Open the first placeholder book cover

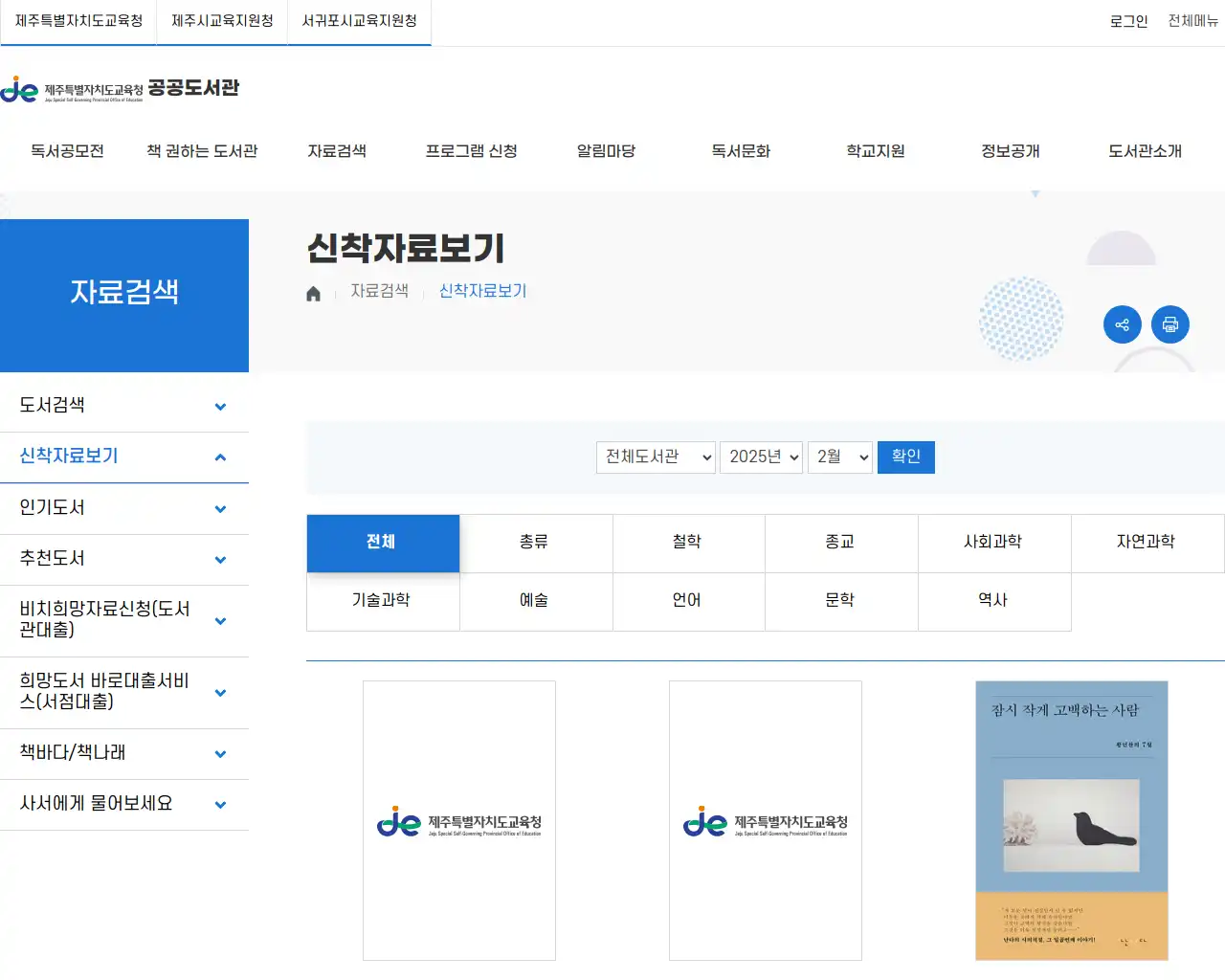(459, 820)
